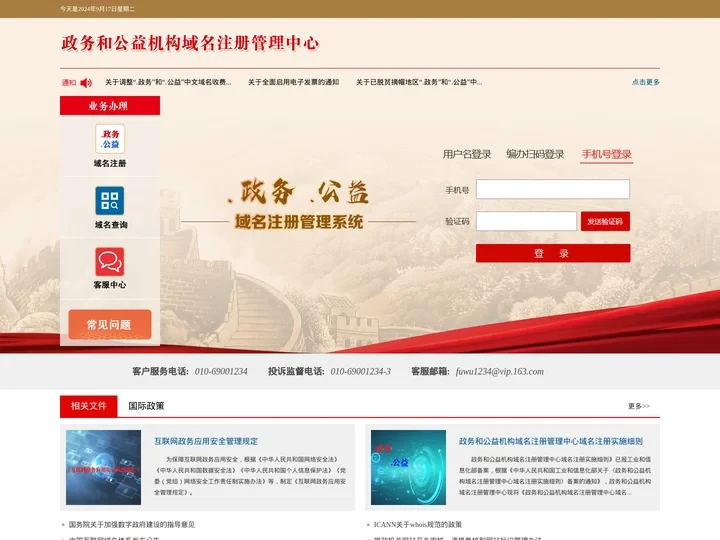The image size is (720, 540).
Task: Click the red 登录 button
Action: click(x=553, y=253)
